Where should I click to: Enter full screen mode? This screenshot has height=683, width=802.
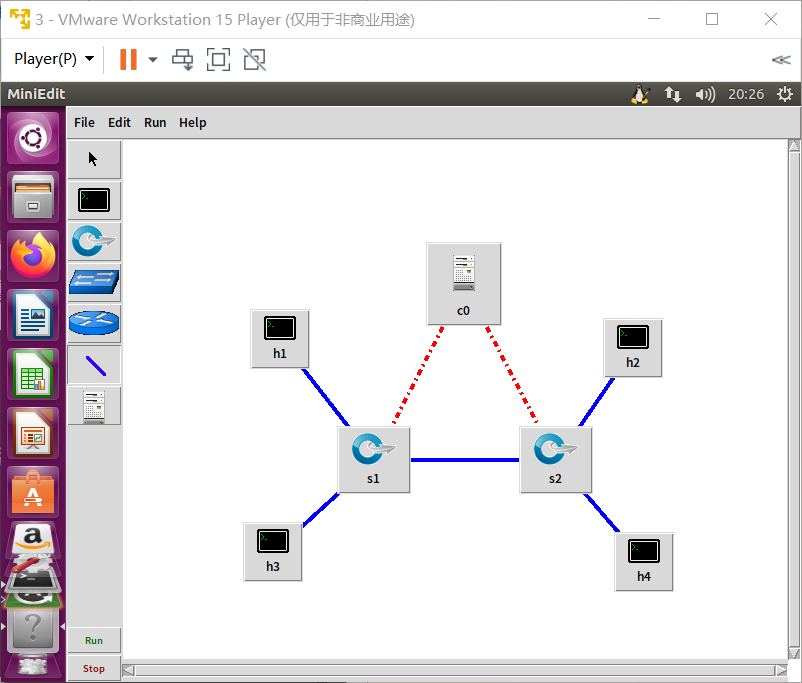(218, 59)
